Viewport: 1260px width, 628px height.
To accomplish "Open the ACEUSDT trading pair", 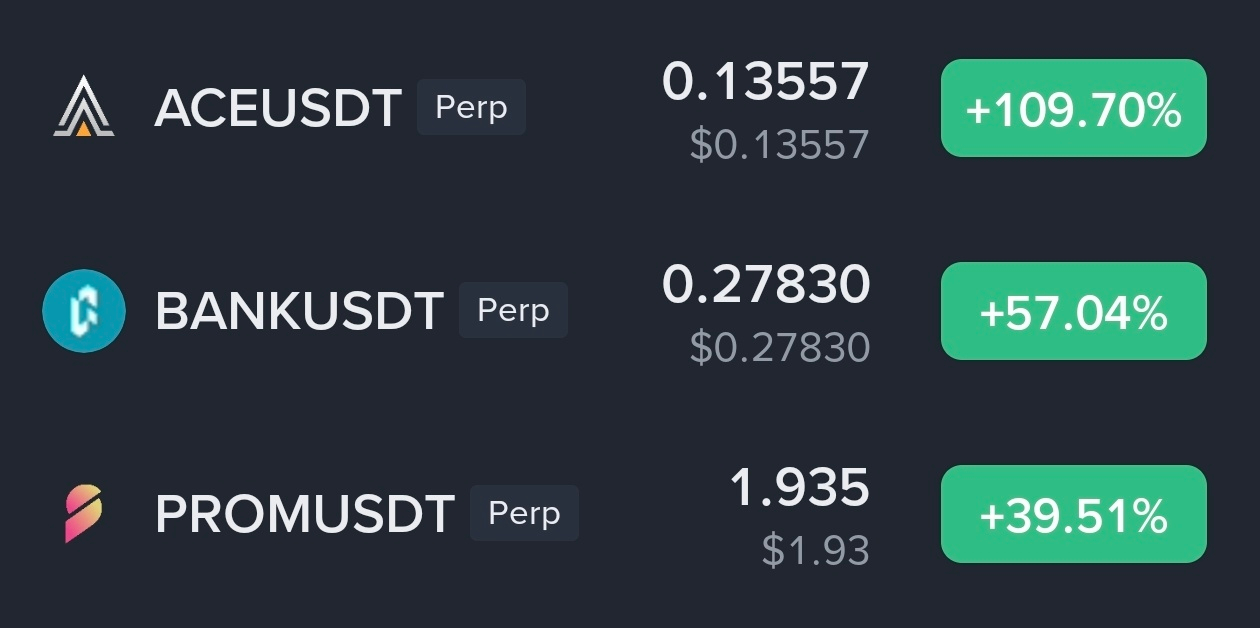I will [278, 108].
